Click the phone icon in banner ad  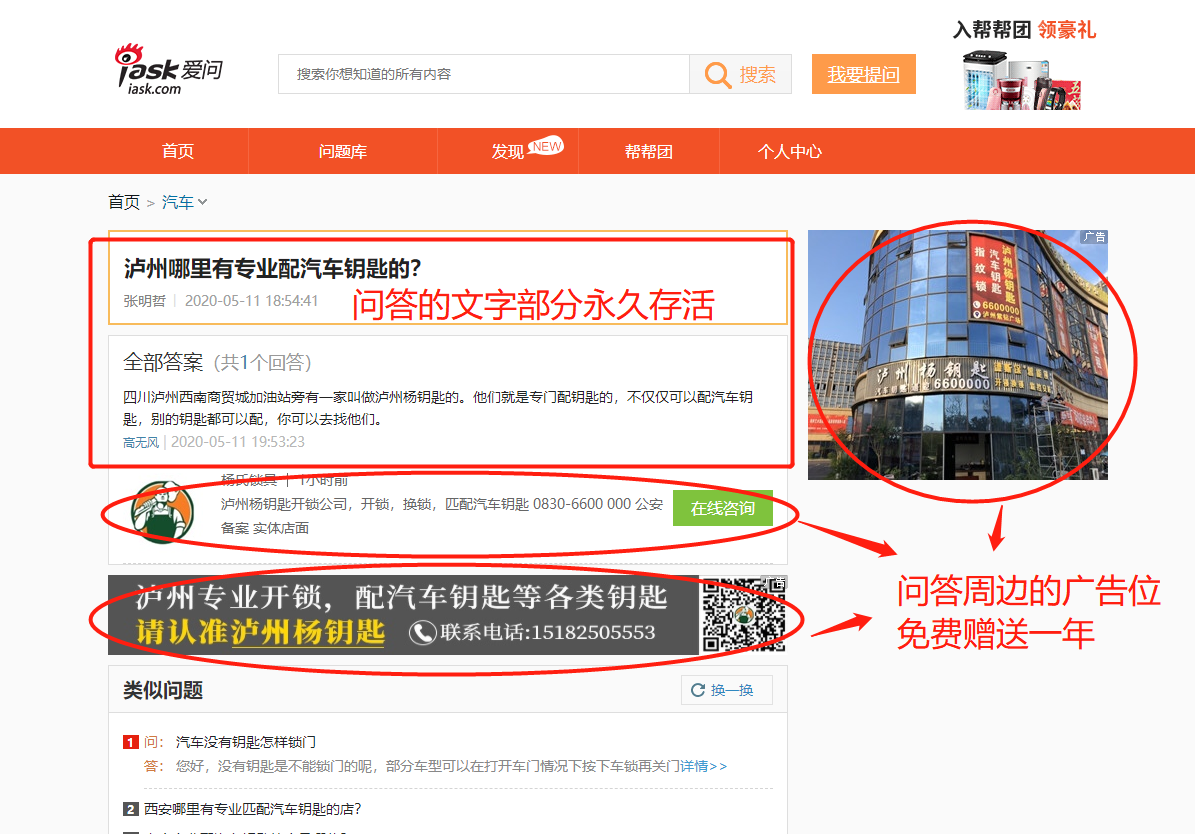click(423, 632)
